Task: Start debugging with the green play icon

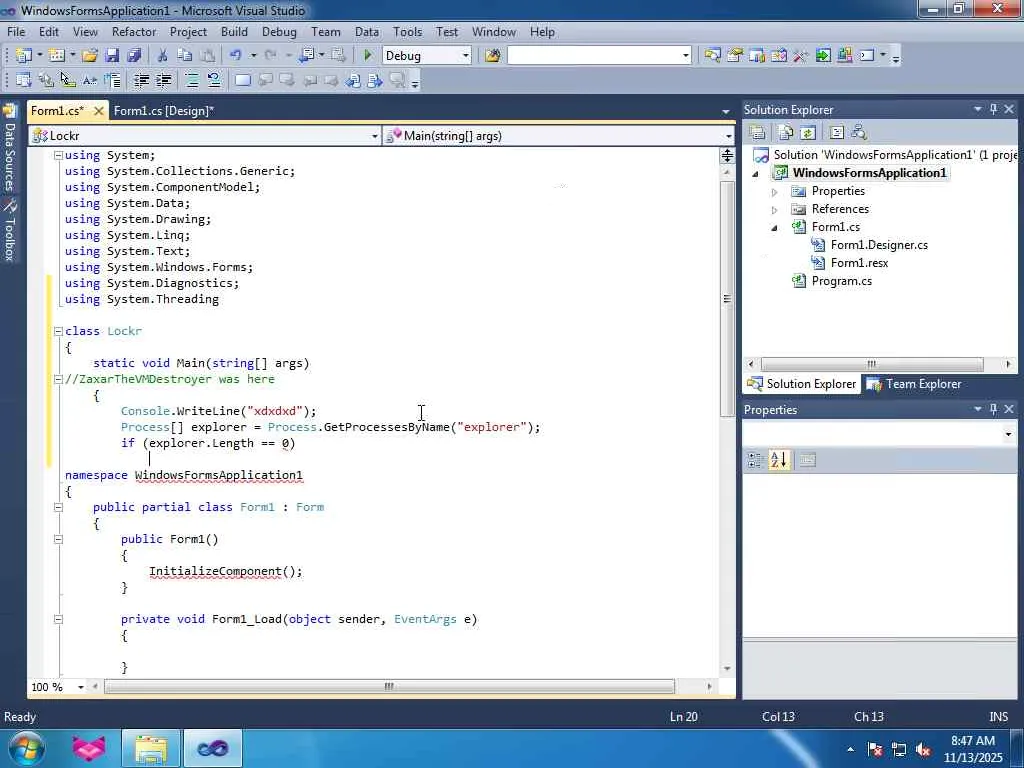Action: pos(367,56)
